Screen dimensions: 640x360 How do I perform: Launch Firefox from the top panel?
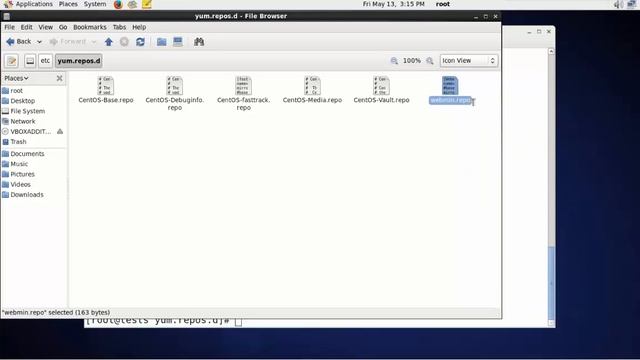coord(118,4)
